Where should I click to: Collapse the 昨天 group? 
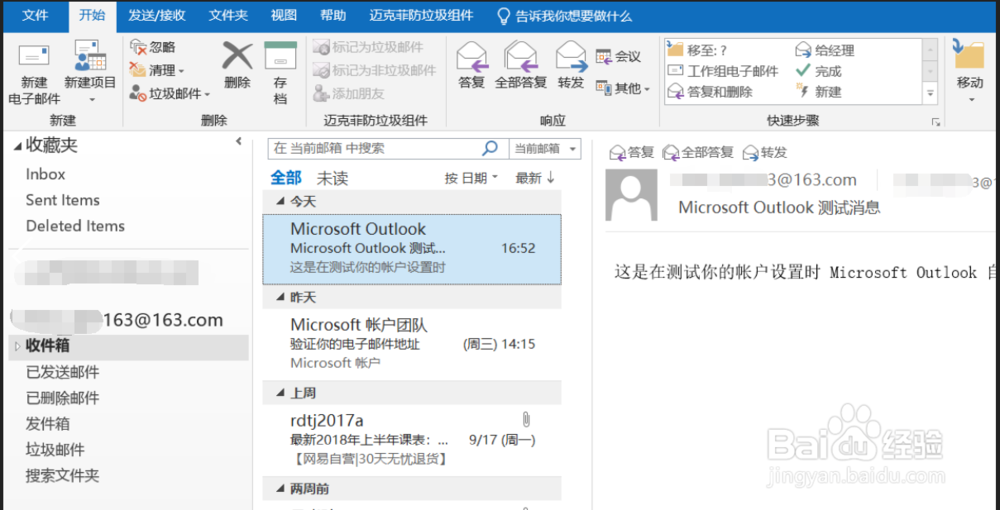click(x=281, y=297)
